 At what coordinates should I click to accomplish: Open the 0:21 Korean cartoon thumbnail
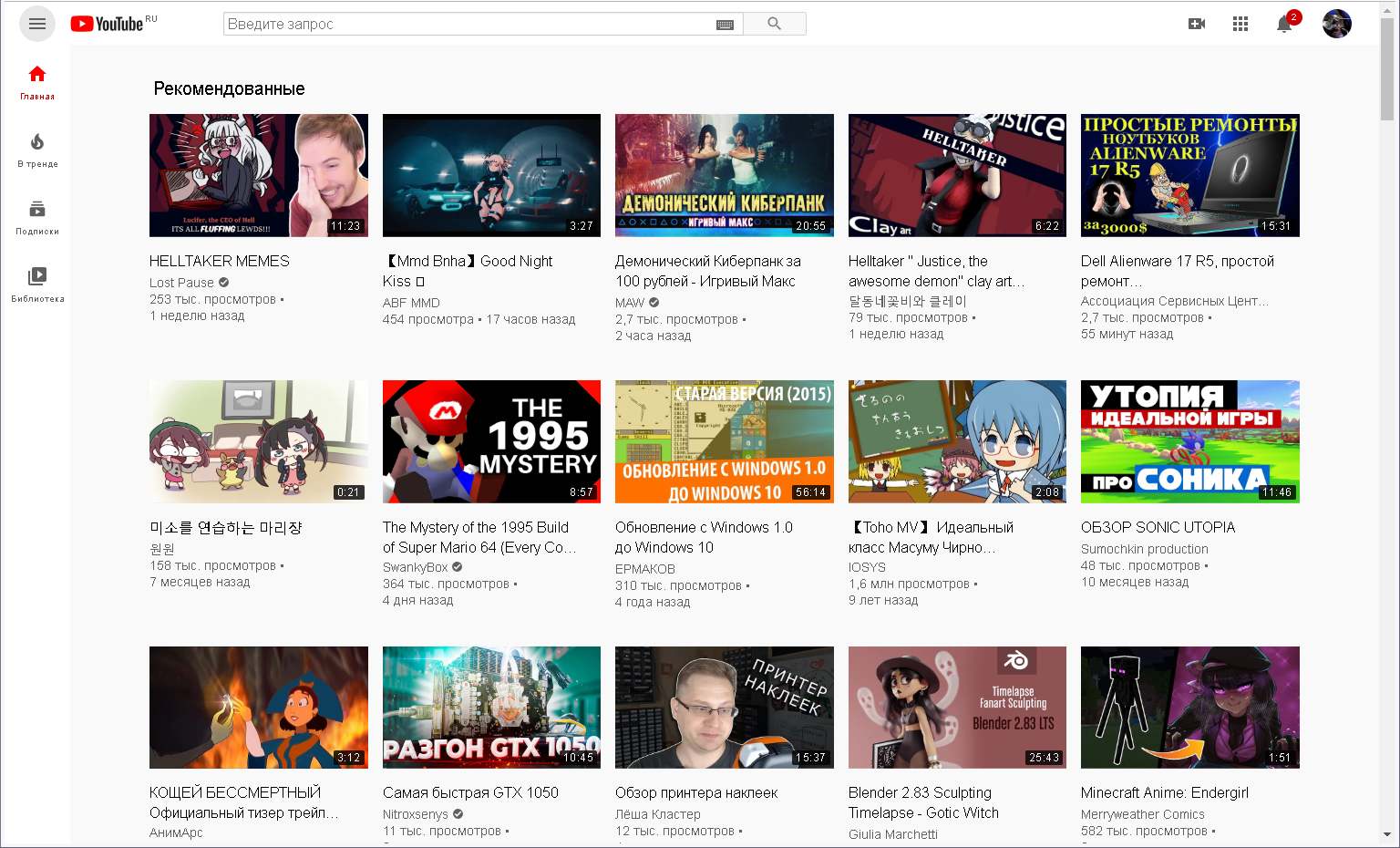259,441
